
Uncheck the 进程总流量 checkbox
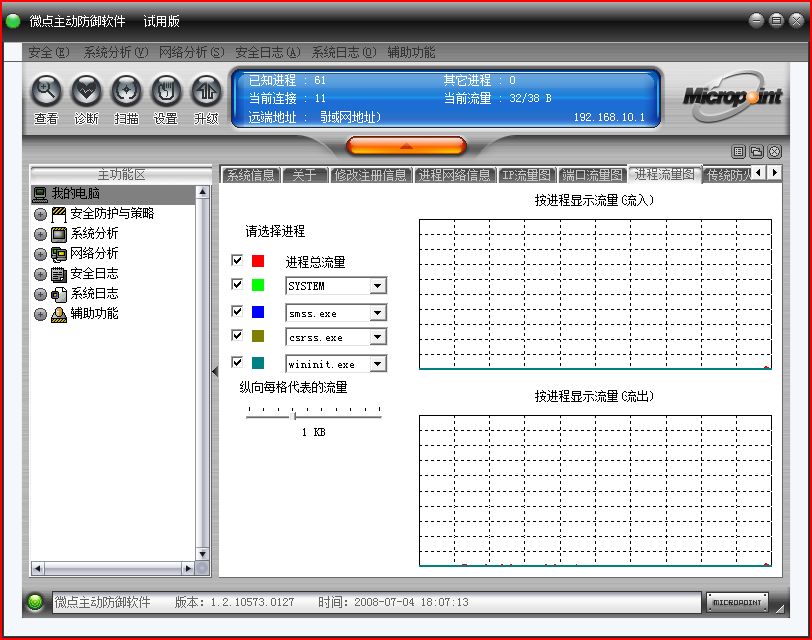pos(237,260)
